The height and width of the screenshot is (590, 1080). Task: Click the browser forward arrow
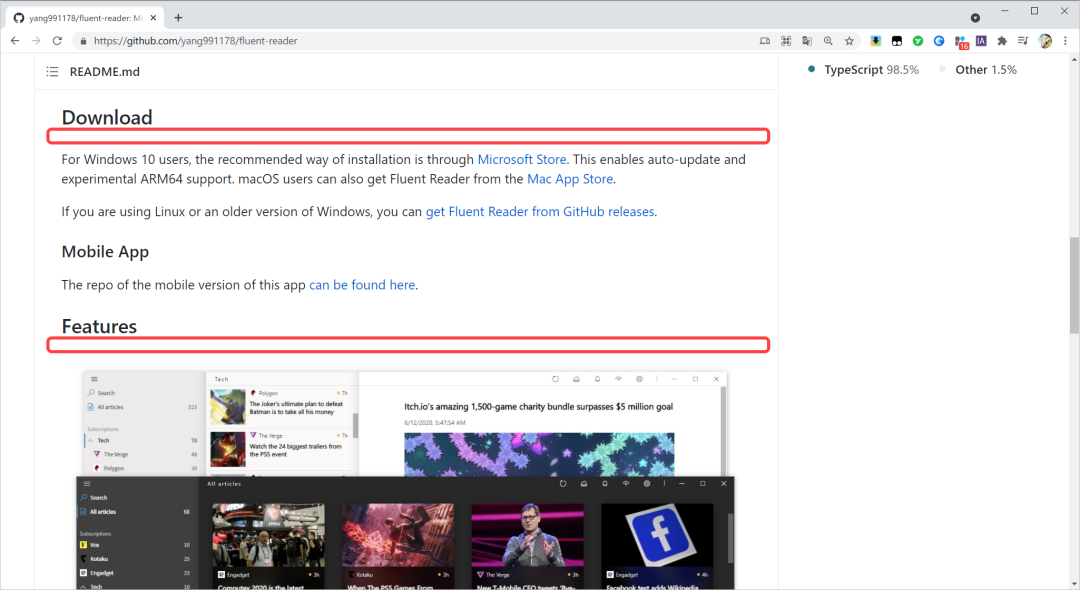tap(36, 41)
